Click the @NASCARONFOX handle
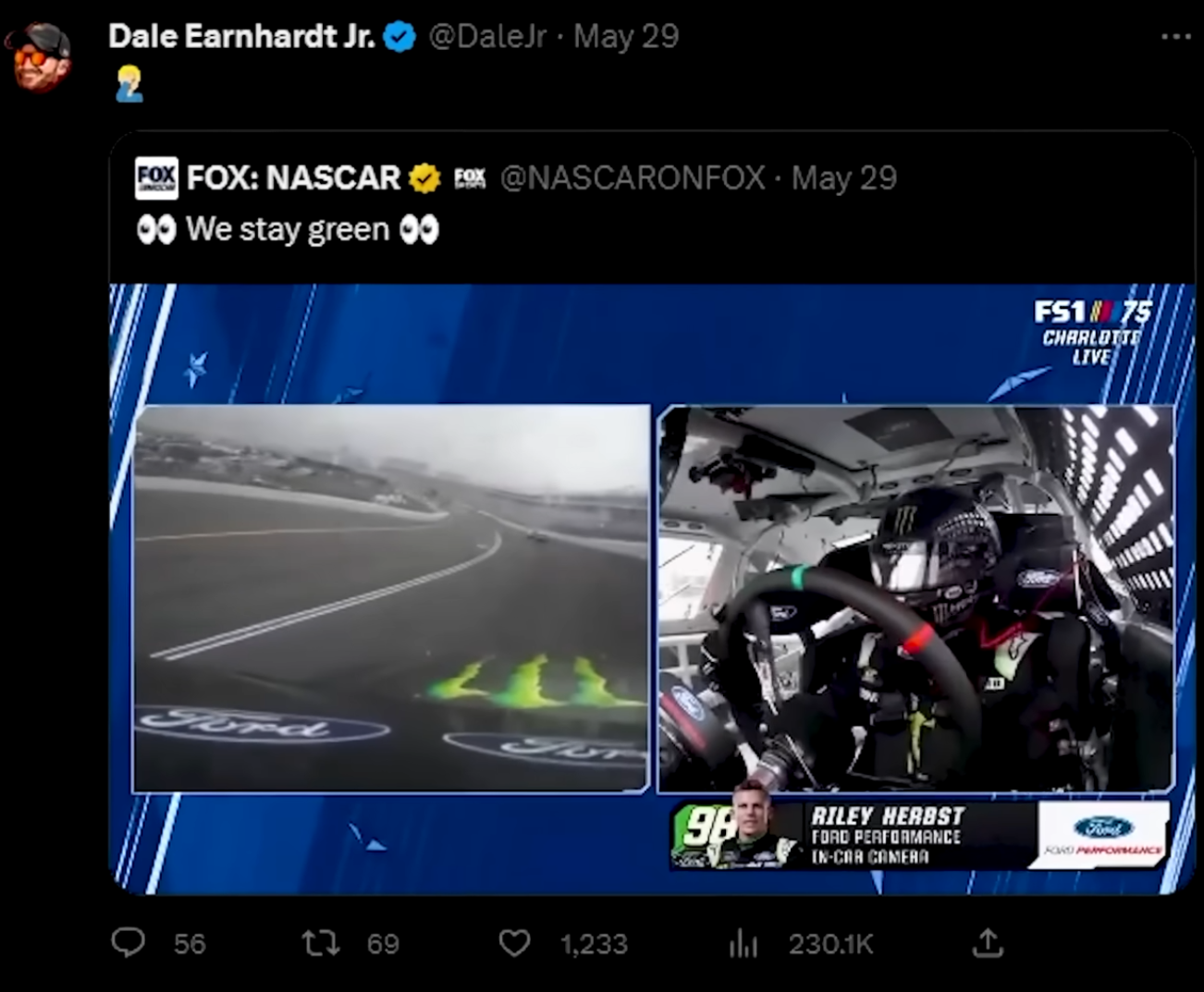The width and height of the screenshot is (1204, 992). (x=633, y=178)
